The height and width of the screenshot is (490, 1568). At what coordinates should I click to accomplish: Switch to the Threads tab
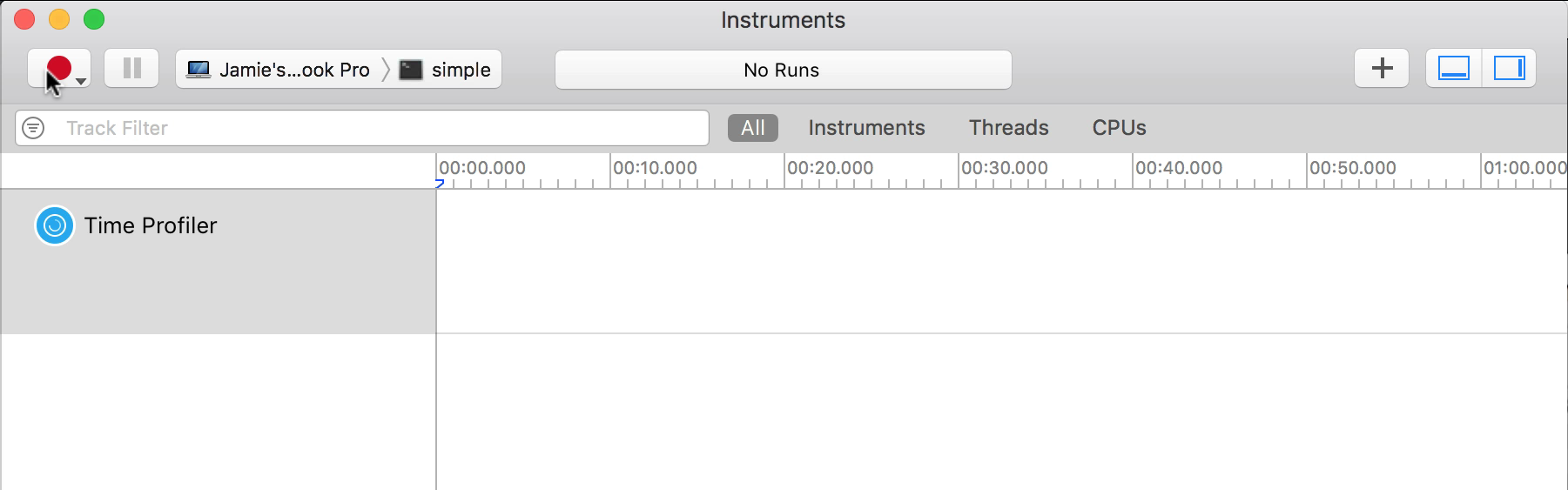pyautogui.click(x=1008, y=128)
